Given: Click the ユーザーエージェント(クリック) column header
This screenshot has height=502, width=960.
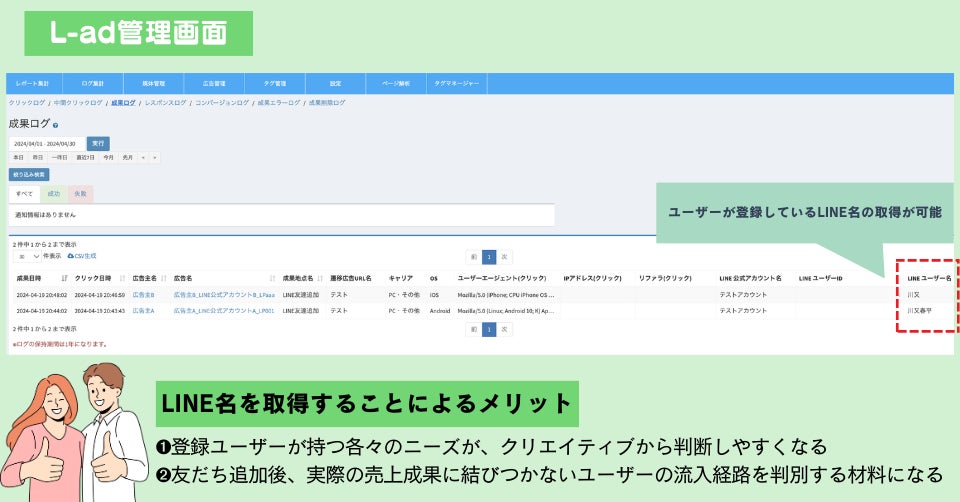Looking at the screenshot, I should click(x=501, y=278).
